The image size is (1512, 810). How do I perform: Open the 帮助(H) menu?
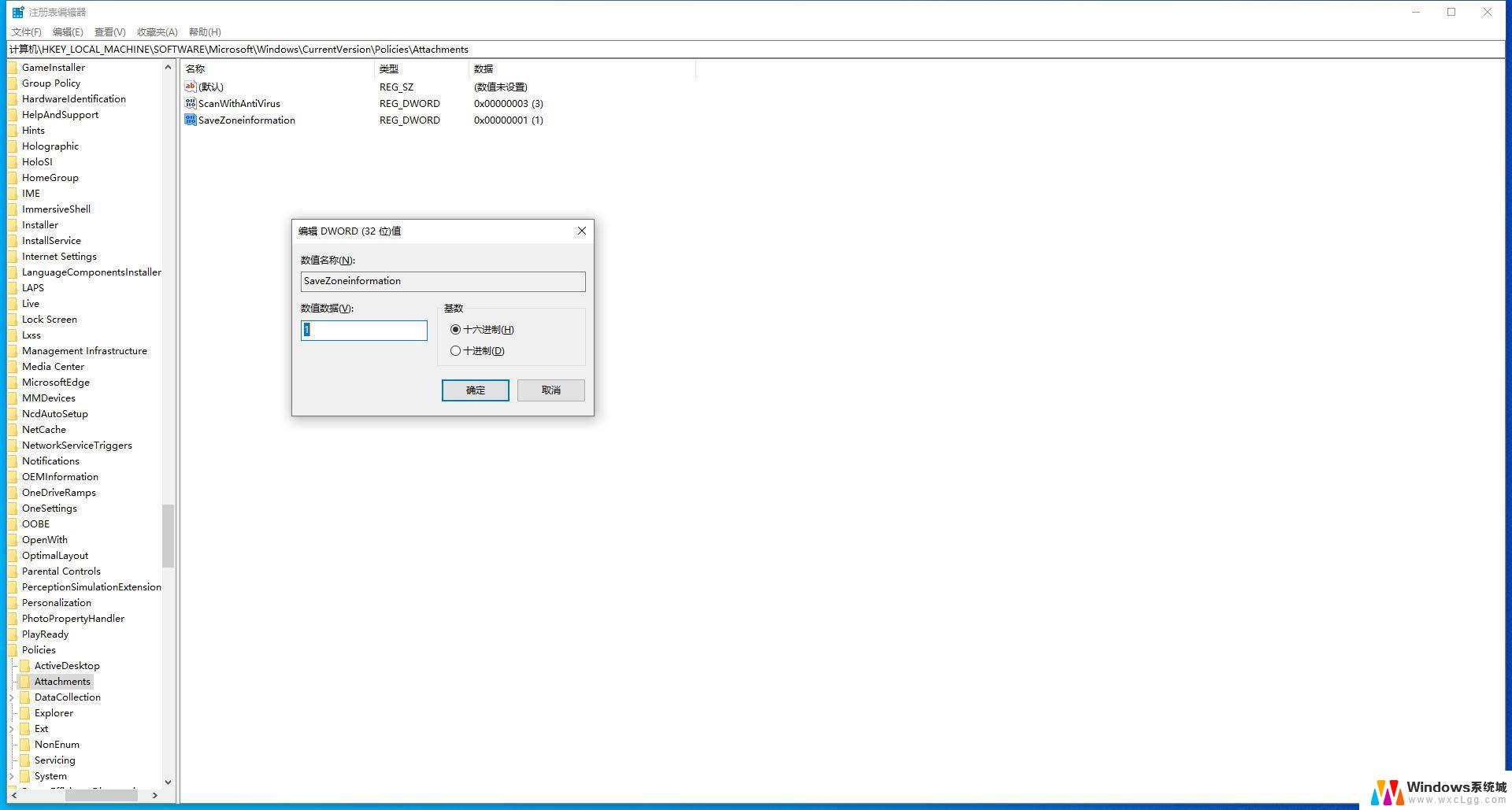pyautogui.click(x=205, y=32)
